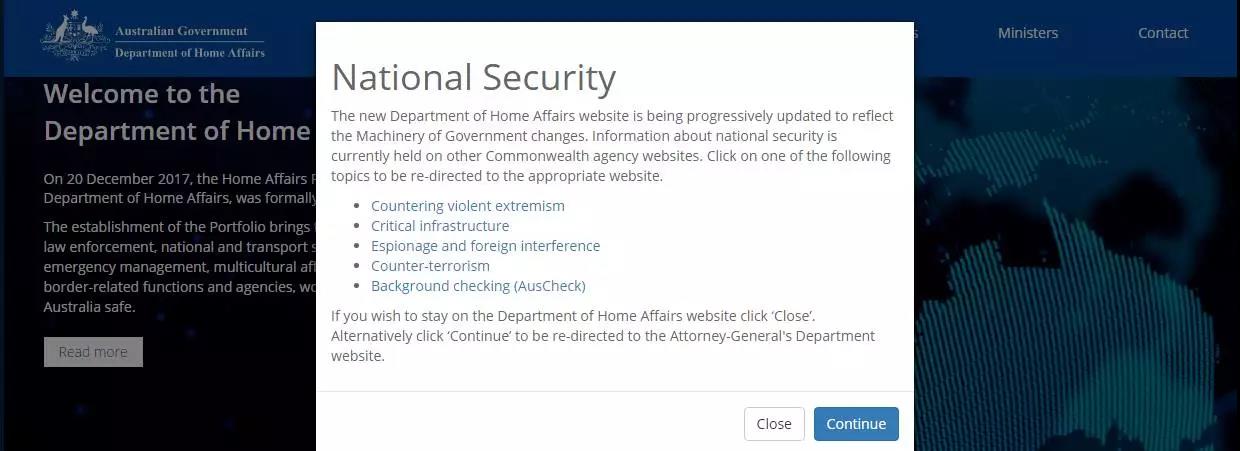Click the National Security dialog heading
The image size is (1240, 451).
tap(473, 78)
